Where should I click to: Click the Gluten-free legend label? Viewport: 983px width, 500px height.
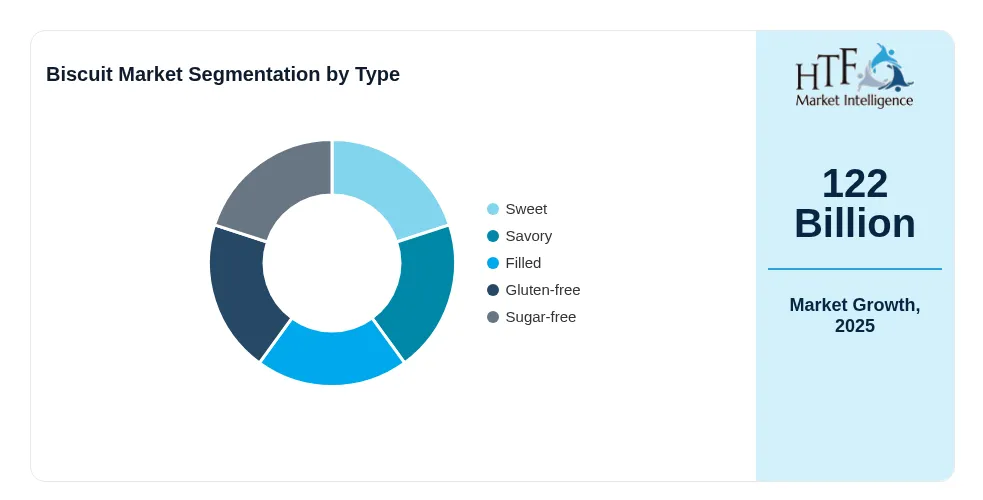[x=543, y=290]
